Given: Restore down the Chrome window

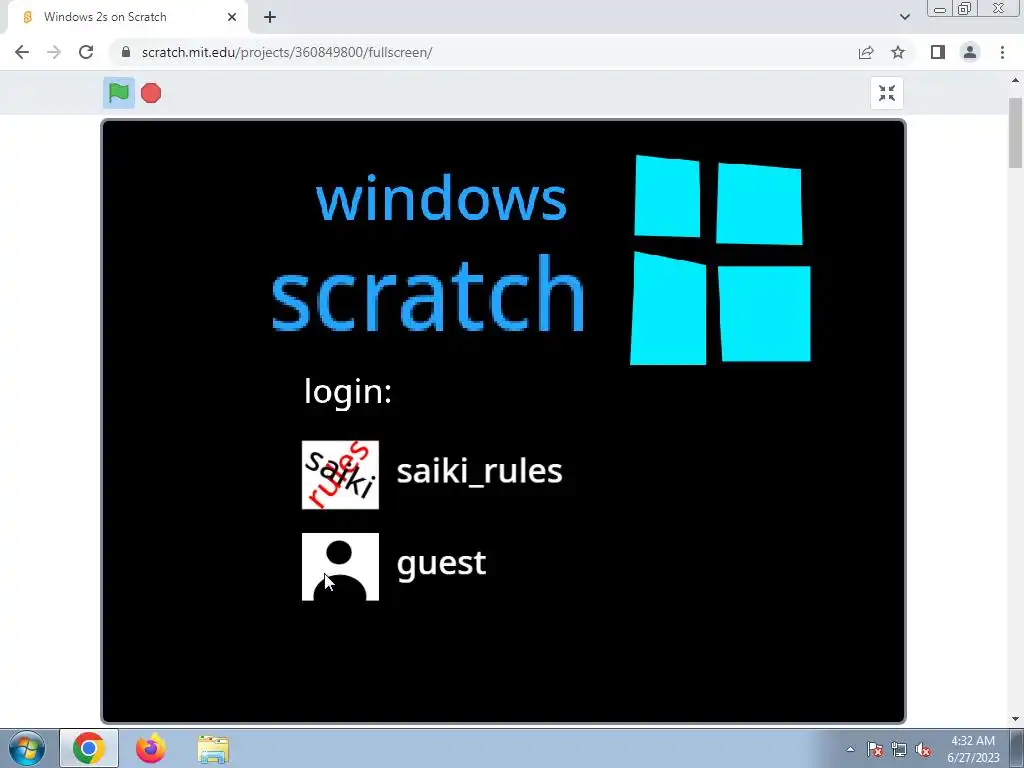Looking at the screenshot, I should click(x=965, y=8).
